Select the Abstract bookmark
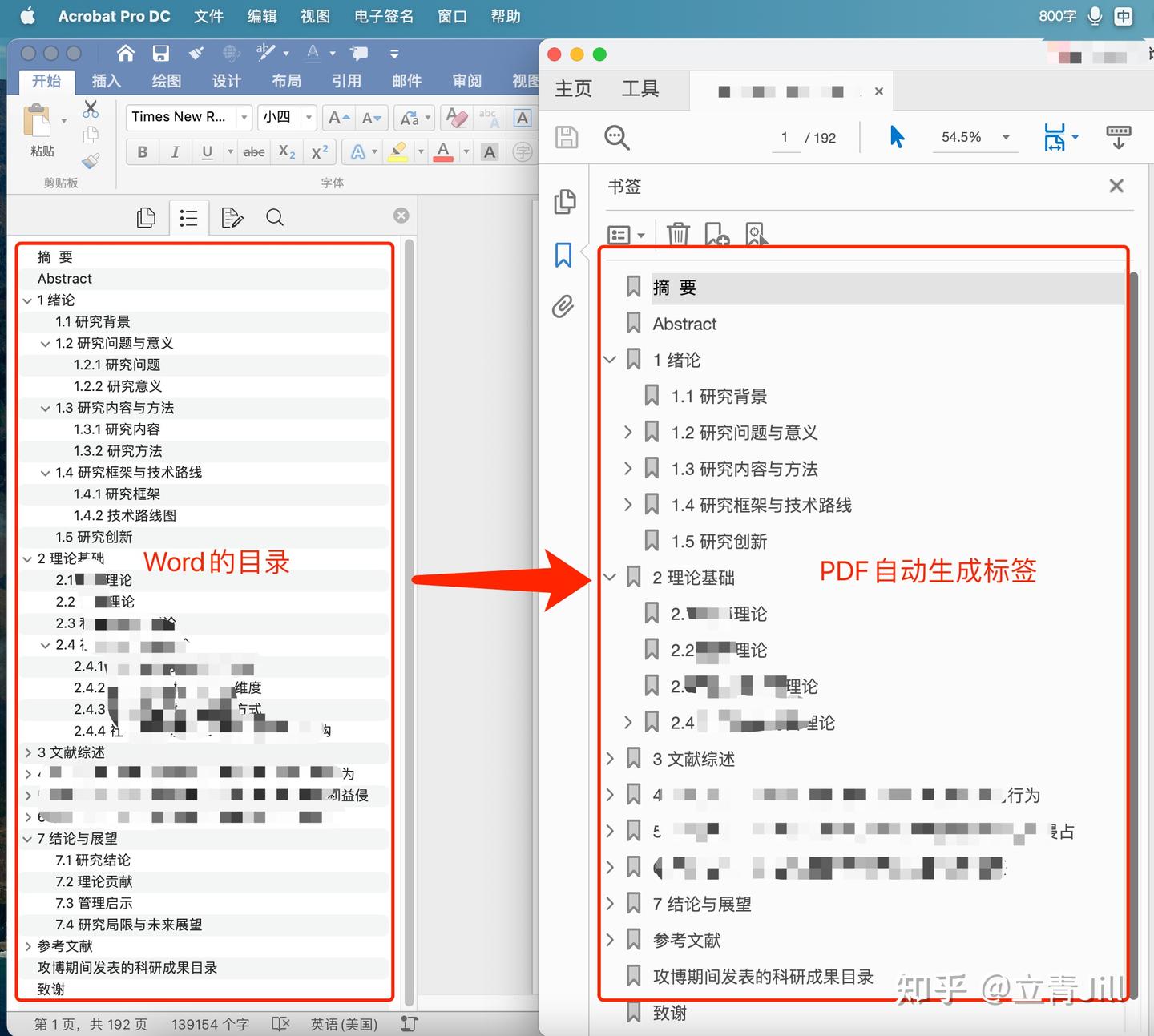The image size is (1154, 1036). [x=684, y=324]
